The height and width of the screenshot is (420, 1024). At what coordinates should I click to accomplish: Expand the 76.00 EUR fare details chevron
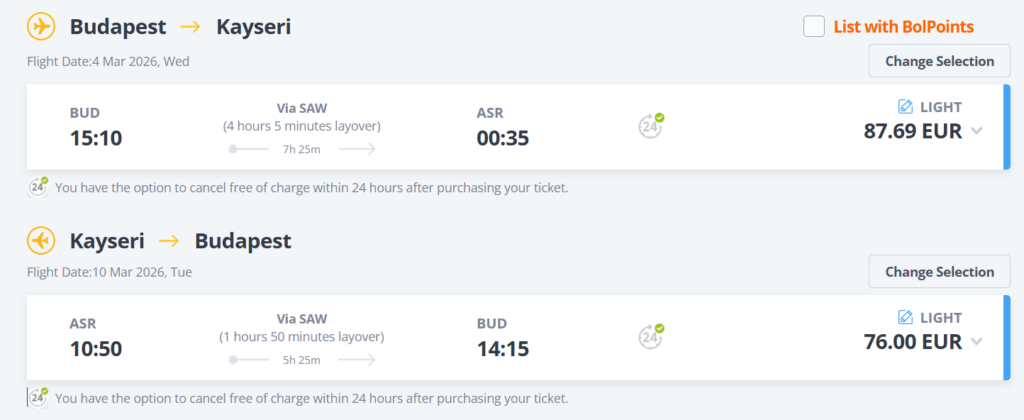coord(977,342)
